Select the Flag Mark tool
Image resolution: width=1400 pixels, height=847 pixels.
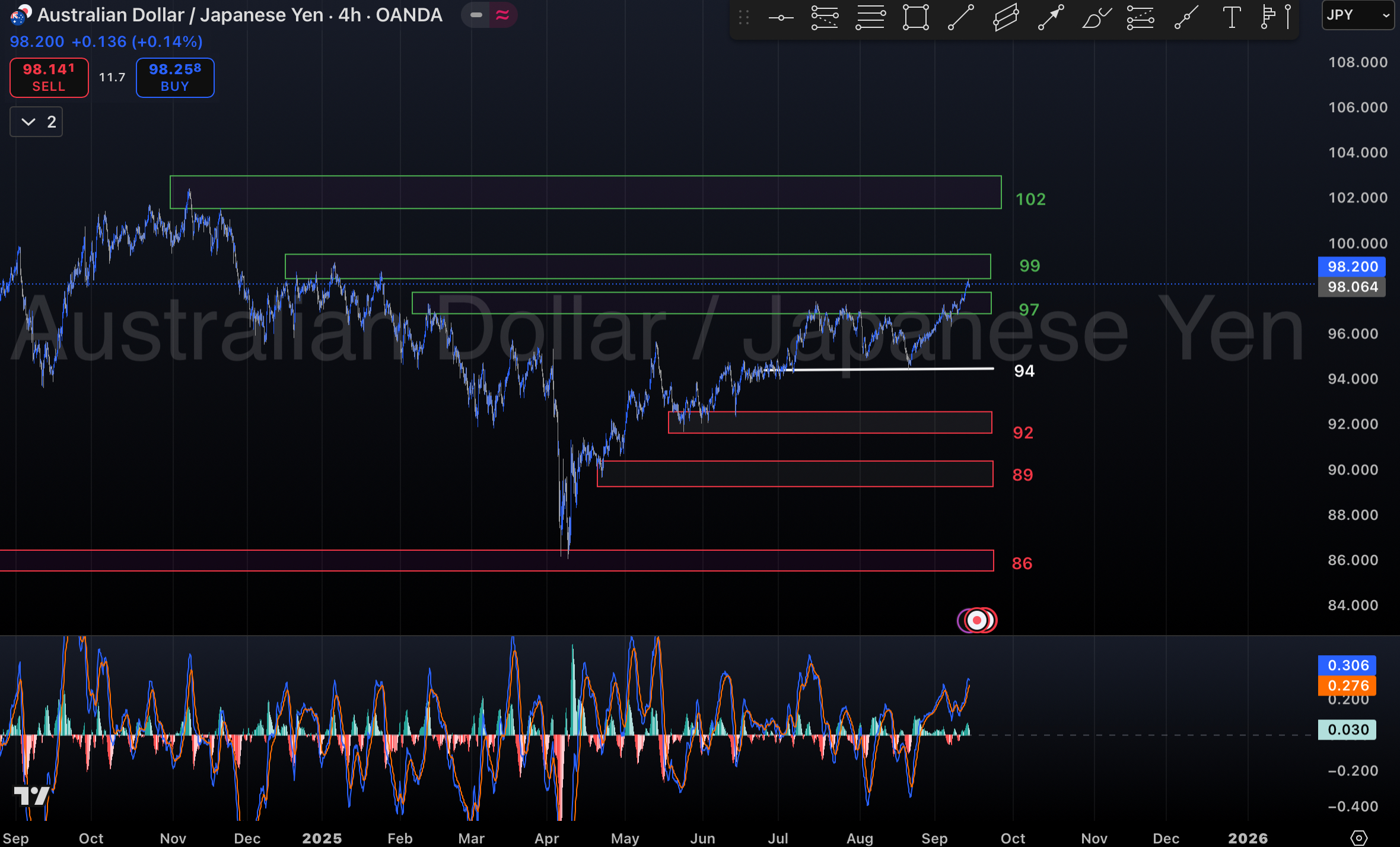tap(1269, 17)
